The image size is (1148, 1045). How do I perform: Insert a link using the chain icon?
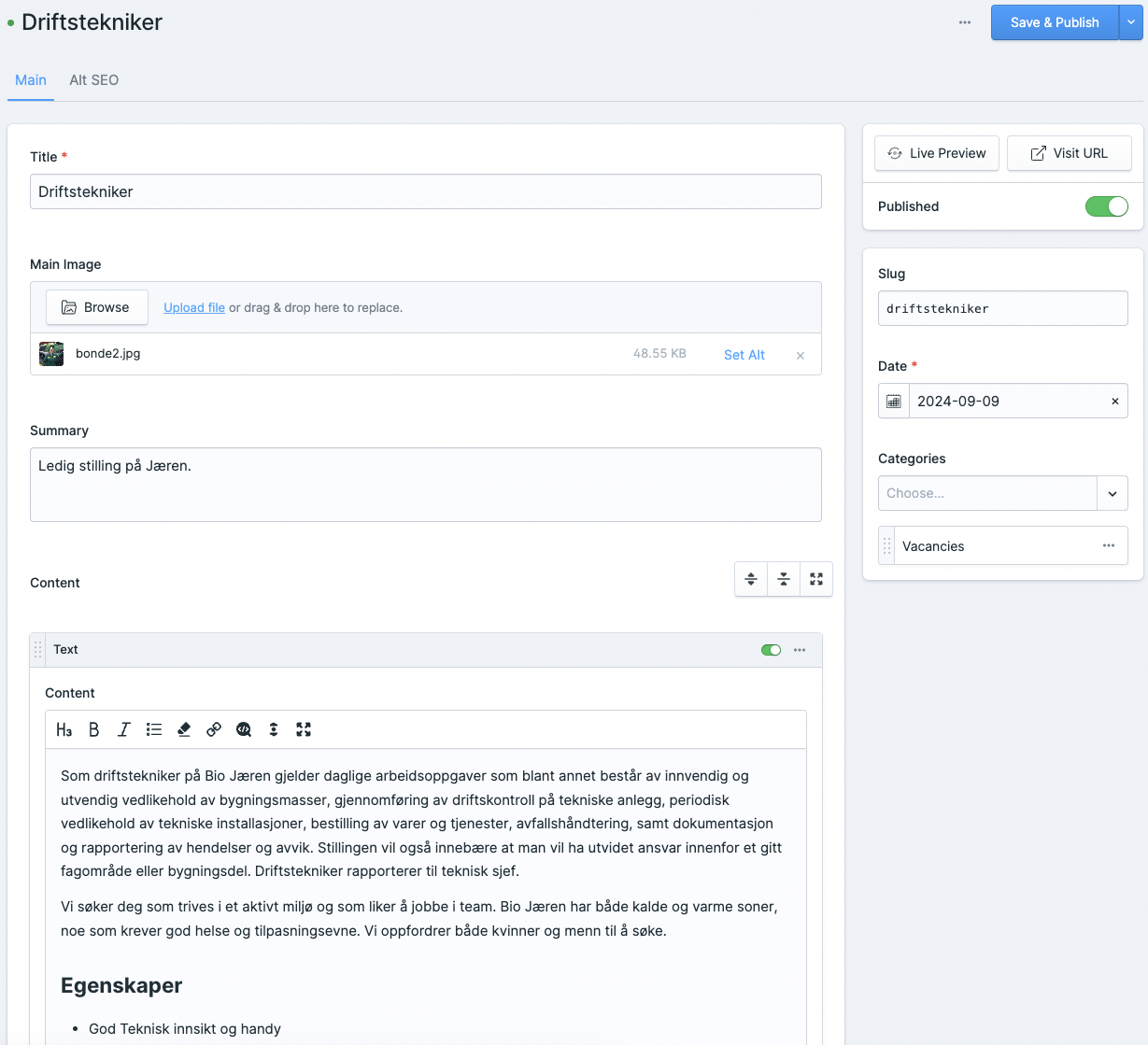214,730
